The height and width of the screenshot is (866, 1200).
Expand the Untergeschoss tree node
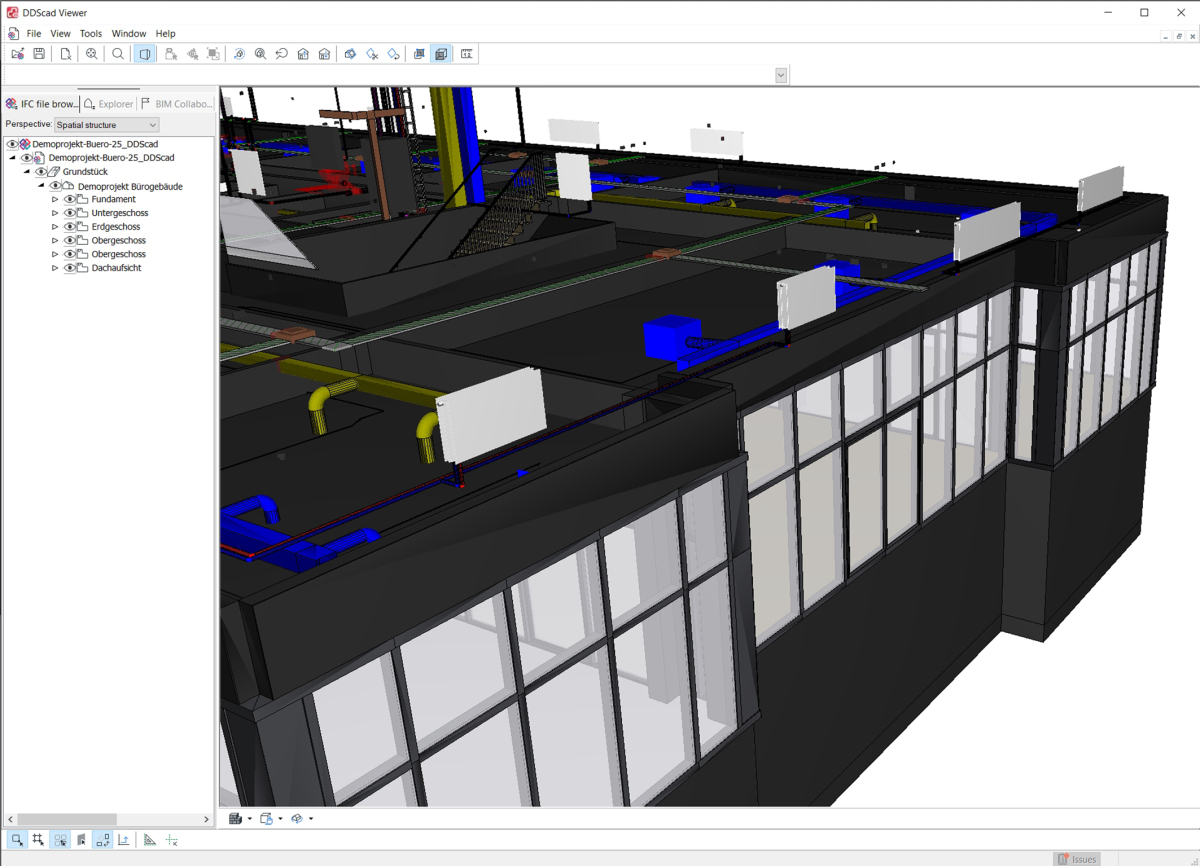coord(55,213)
